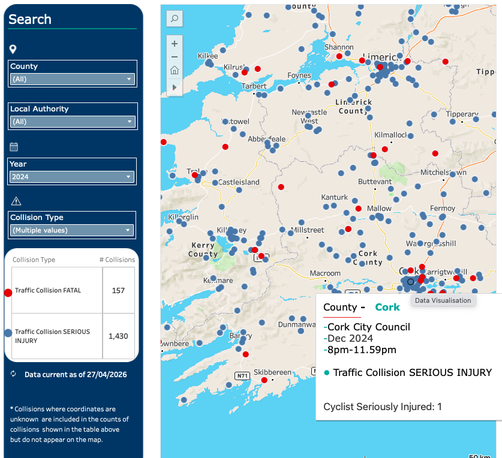The height and width of the screenshot is (458, 502).
Task: Open the Year dropdown set to 2024
Action: pyautogui.click(x=72, y=177)
